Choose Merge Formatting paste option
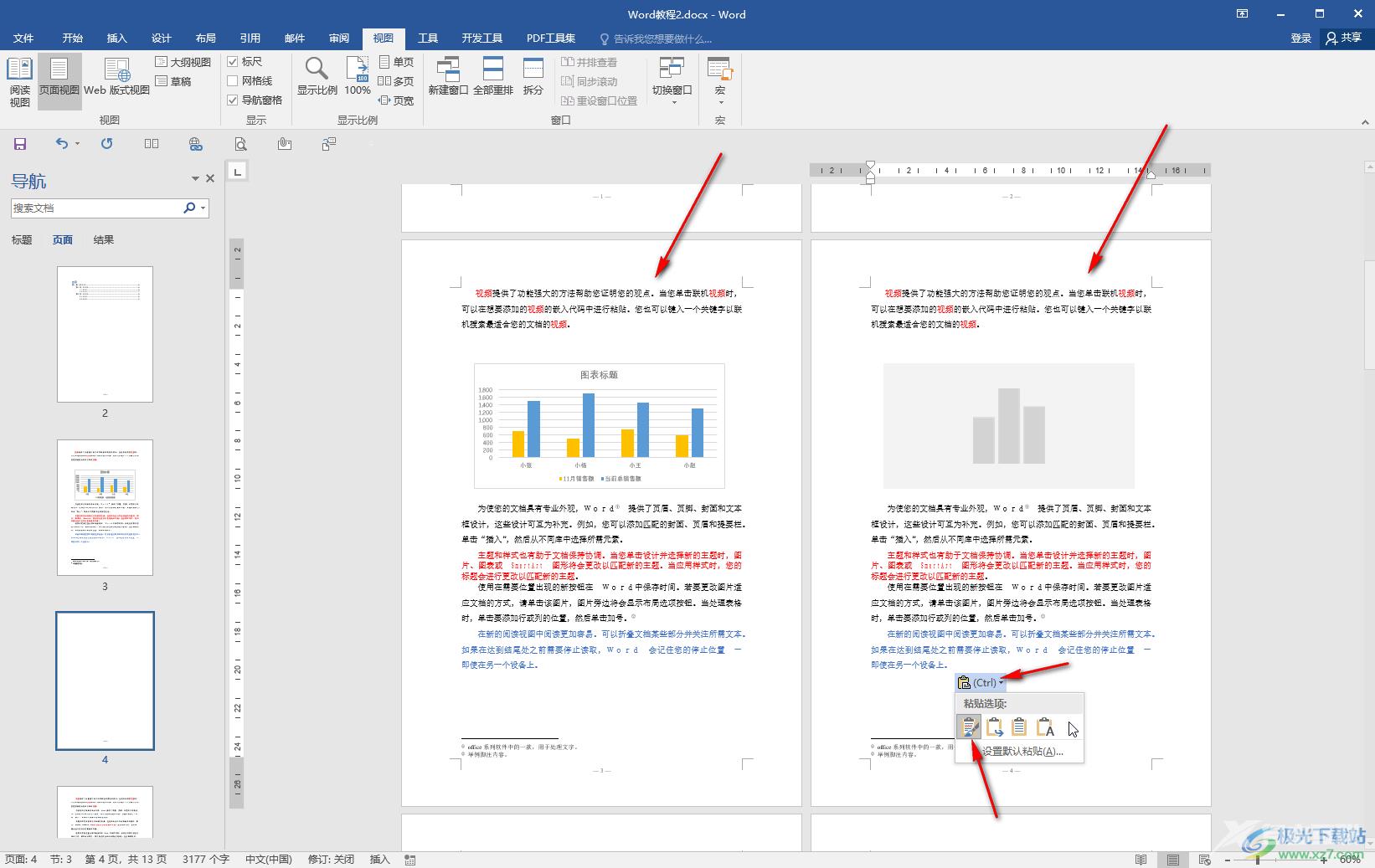Viewport: 1375px width, 868px height. coord(994,727)
